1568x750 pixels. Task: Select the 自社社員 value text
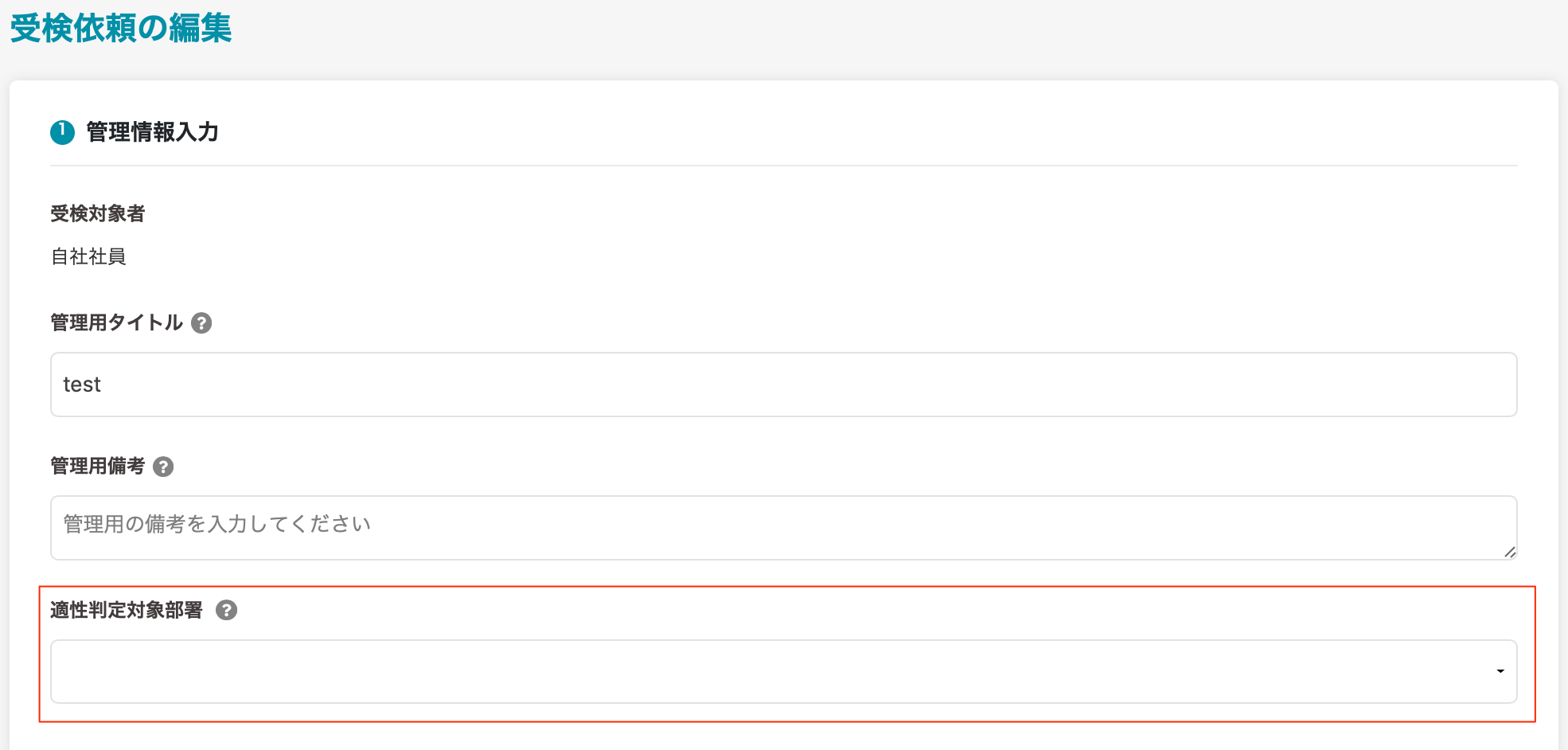(x=88, y=256)
